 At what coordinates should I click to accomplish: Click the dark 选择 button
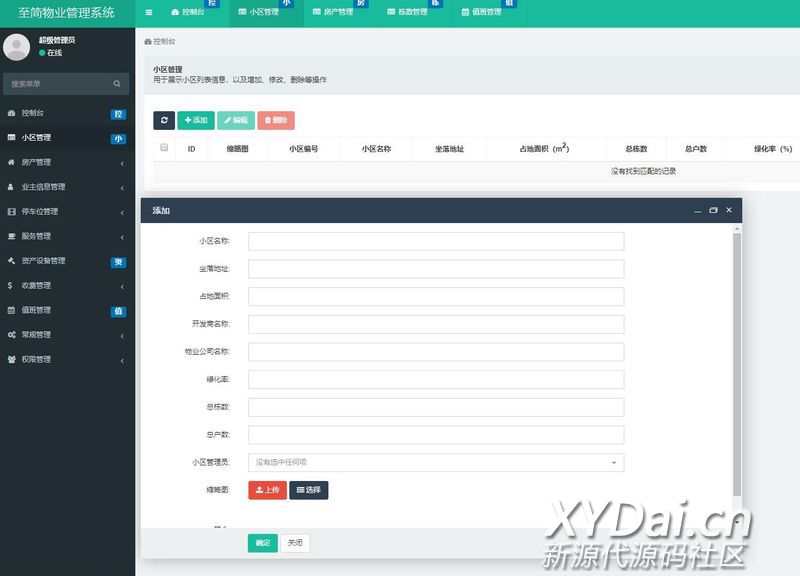point(309,490)
